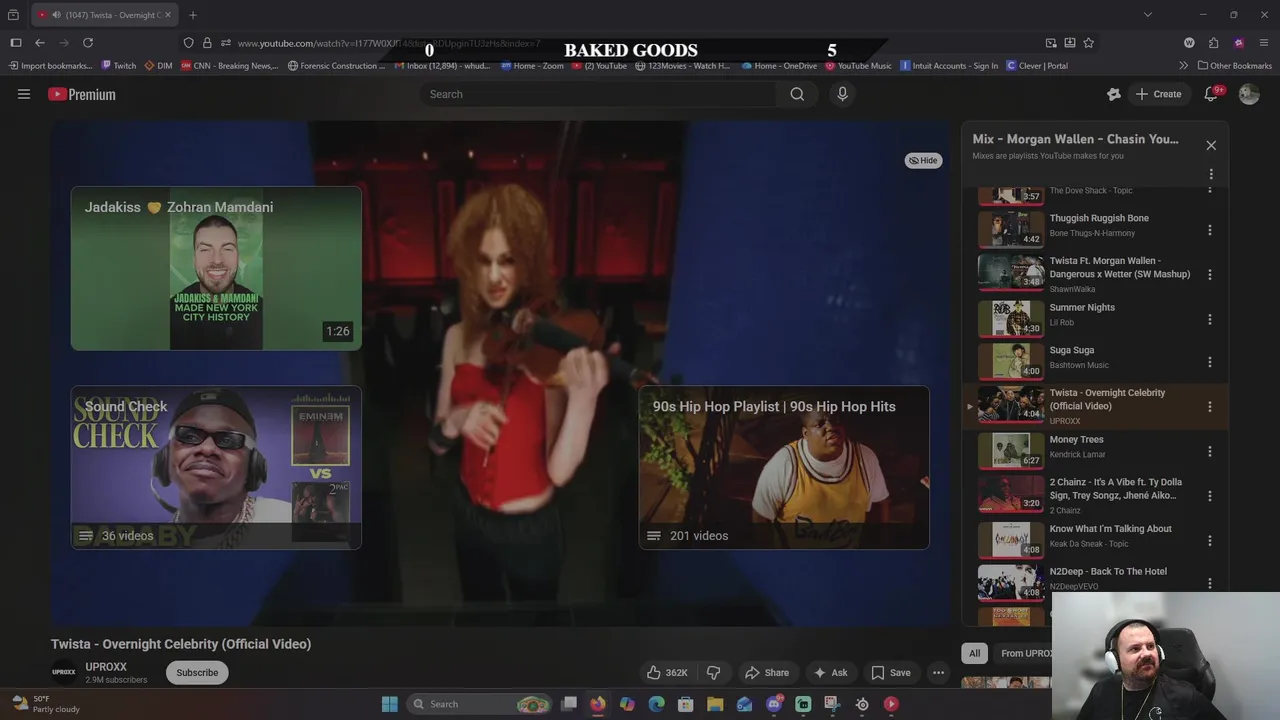Subscribe to UPROXX channel
1280x720 pixels.
pos(197,672)
